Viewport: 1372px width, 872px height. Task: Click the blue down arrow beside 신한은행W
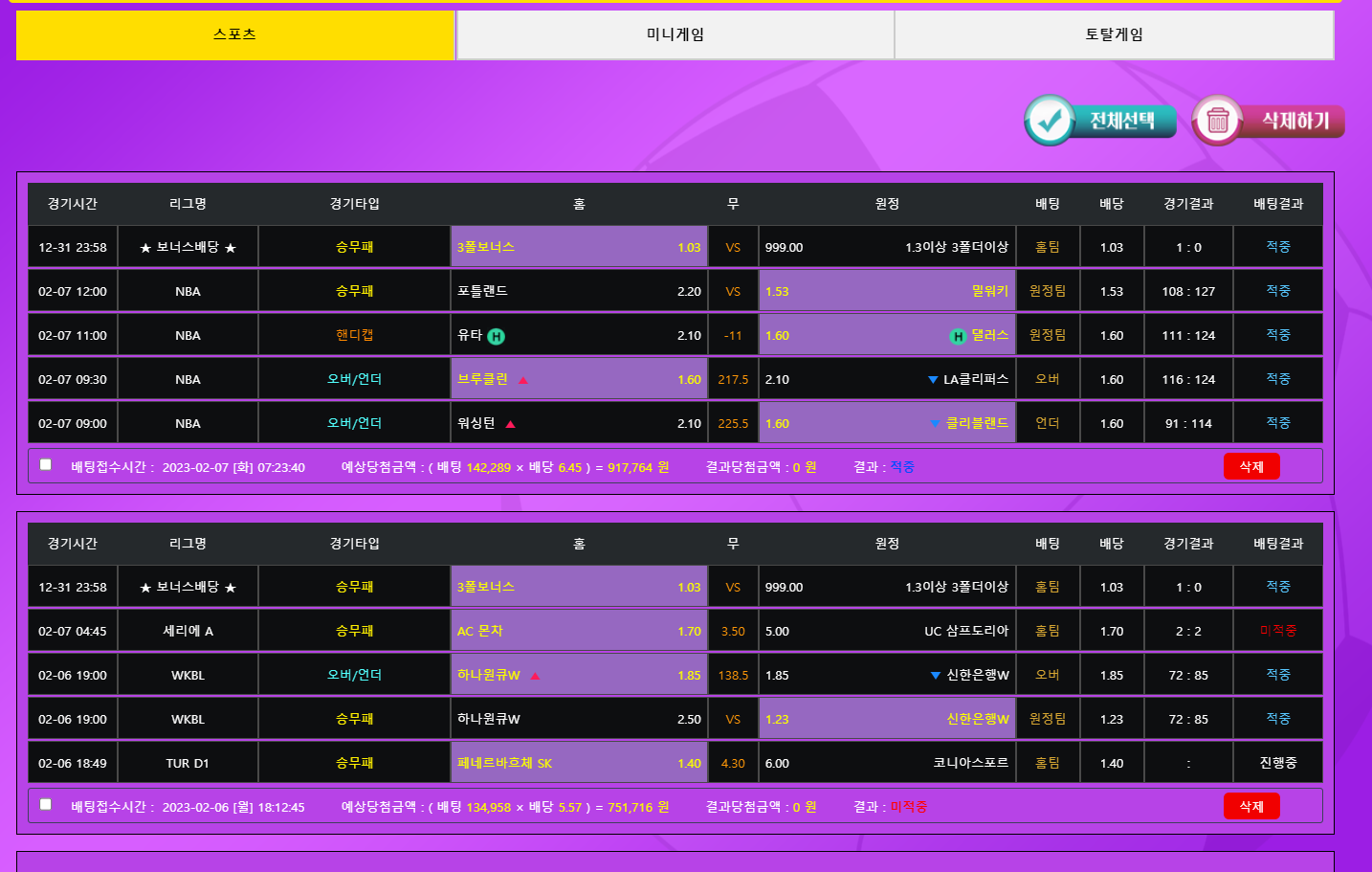[936, 676]
